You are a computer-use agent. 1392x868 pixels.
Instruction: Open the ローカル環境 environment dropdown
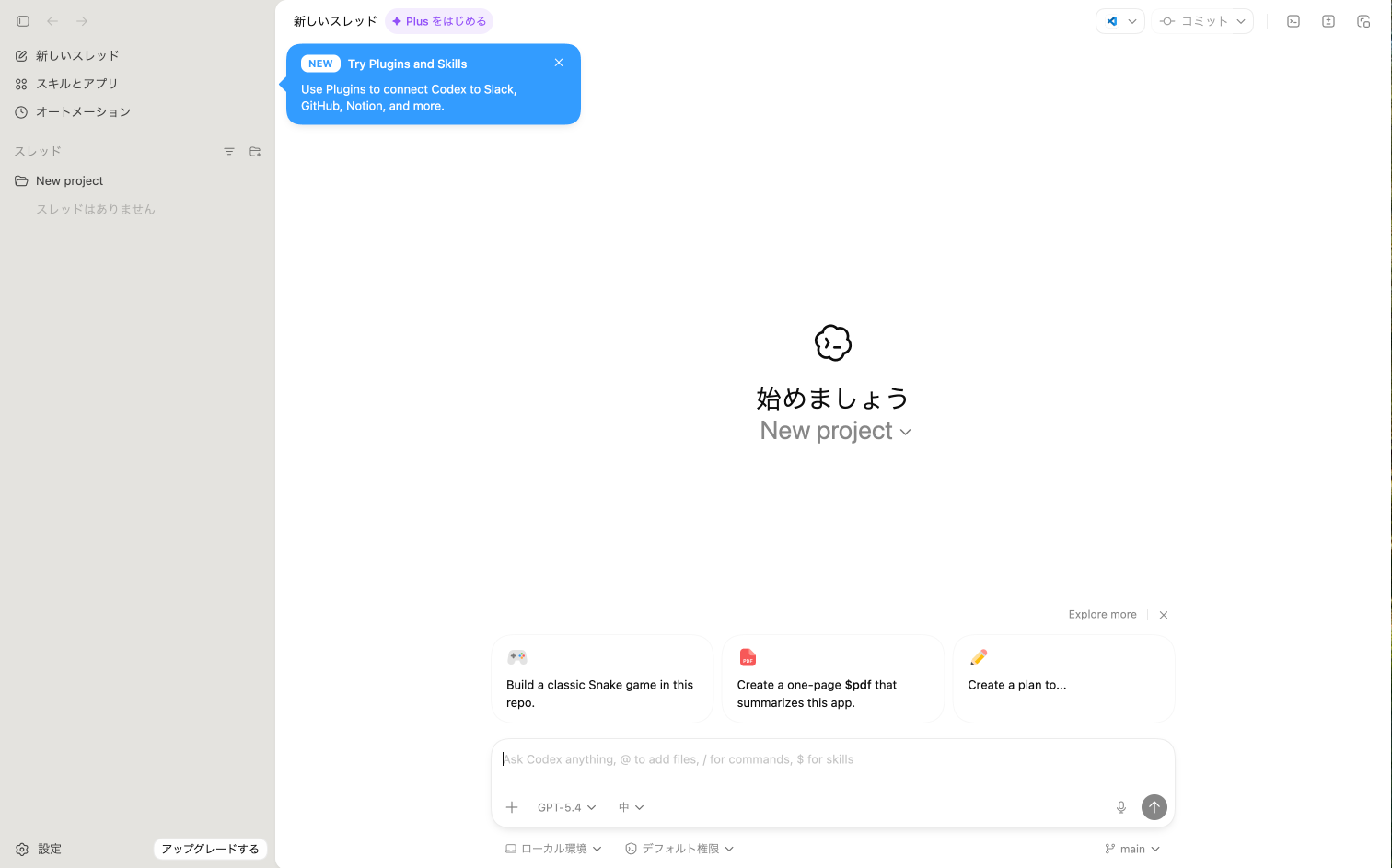coord(553,848)
